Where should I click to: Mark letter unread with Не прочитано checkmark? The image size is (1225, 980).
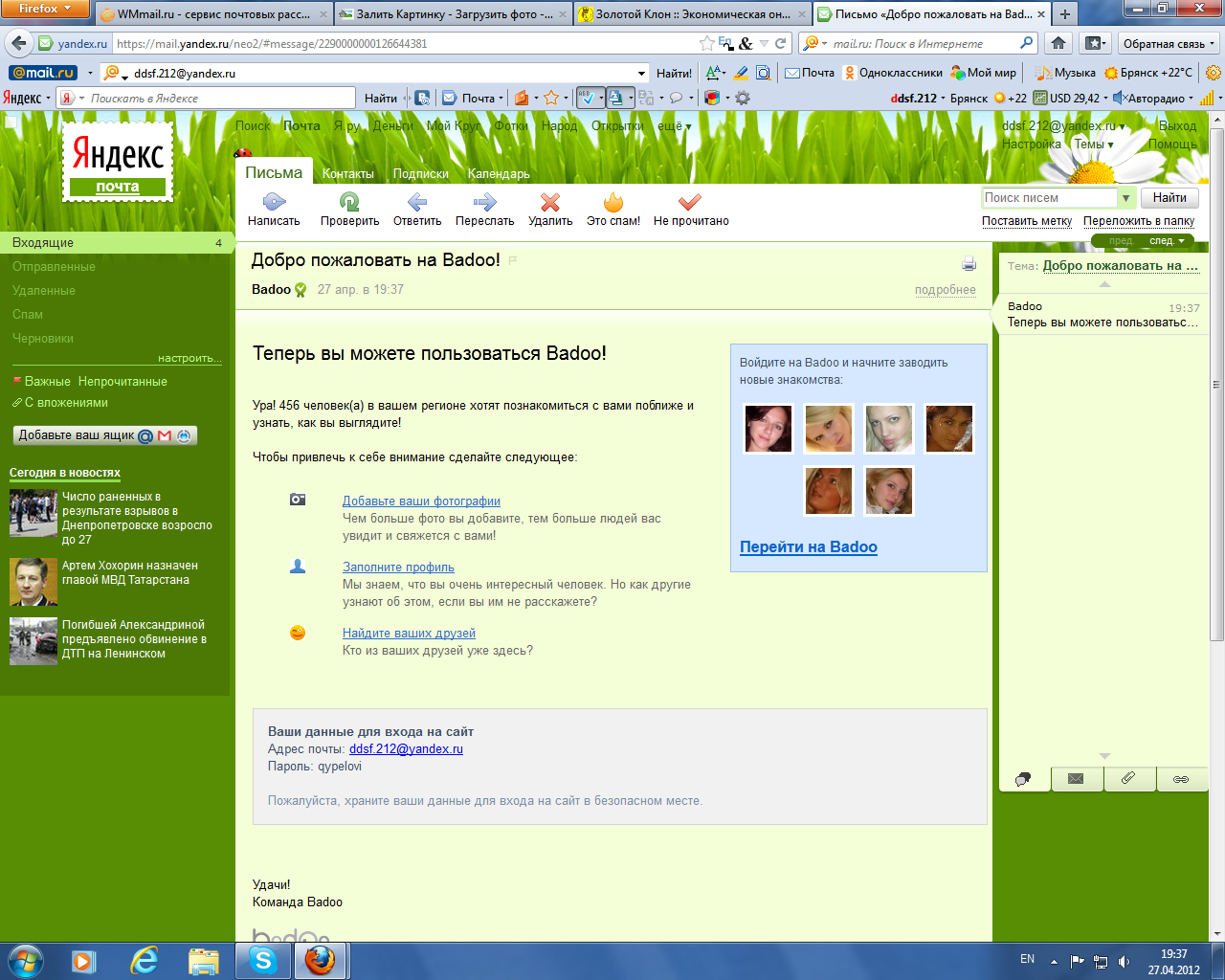690,202
